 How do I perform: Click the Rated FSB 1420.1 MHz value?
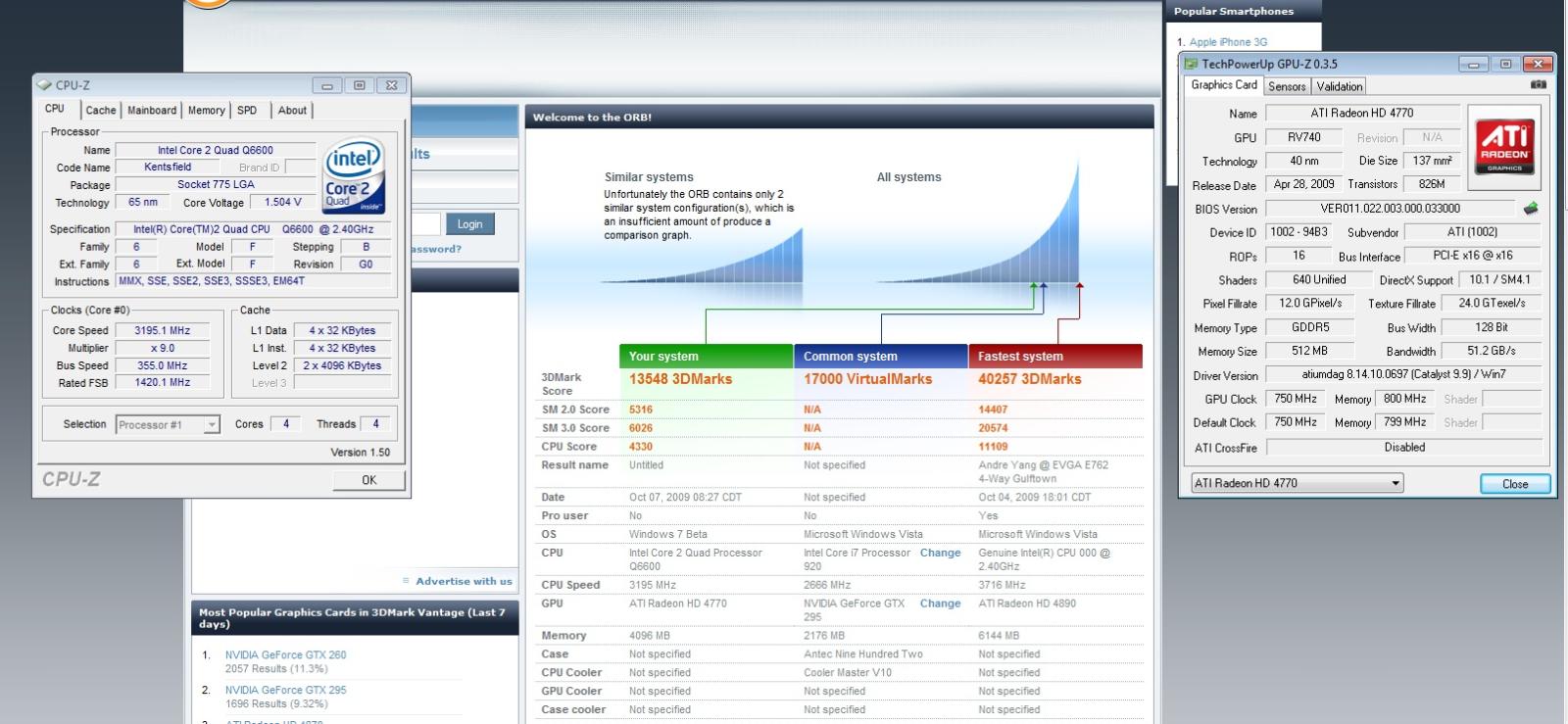(x=163, y=382)
